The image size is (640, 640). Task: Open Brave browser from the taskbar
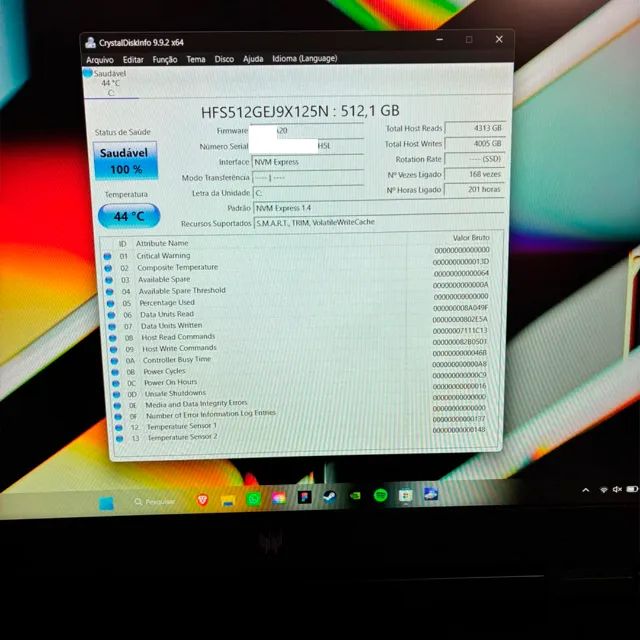(x=202, y=500)
